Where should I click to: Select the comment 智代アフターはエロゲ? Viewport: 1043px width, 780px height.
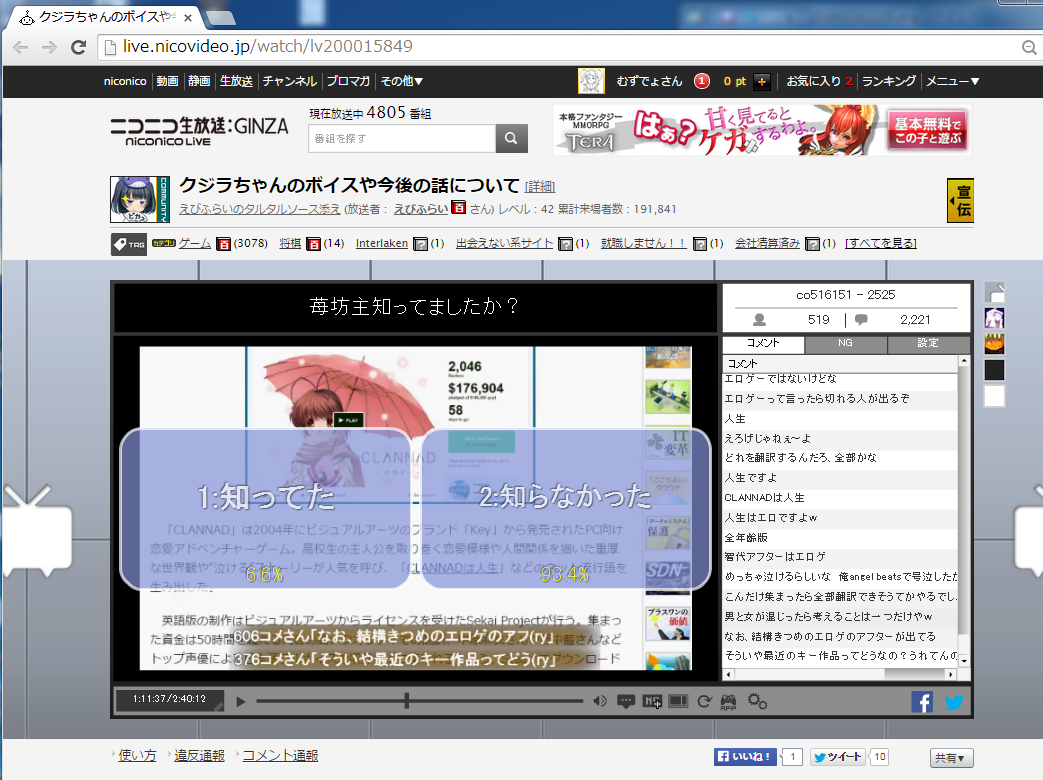841,557
